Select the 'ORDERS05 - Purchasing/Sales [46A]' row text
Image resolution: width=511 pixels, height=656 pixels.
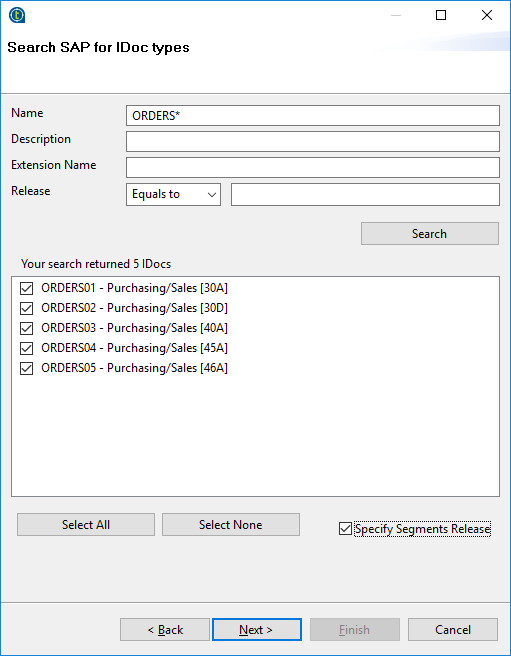(x=134, y=368)
